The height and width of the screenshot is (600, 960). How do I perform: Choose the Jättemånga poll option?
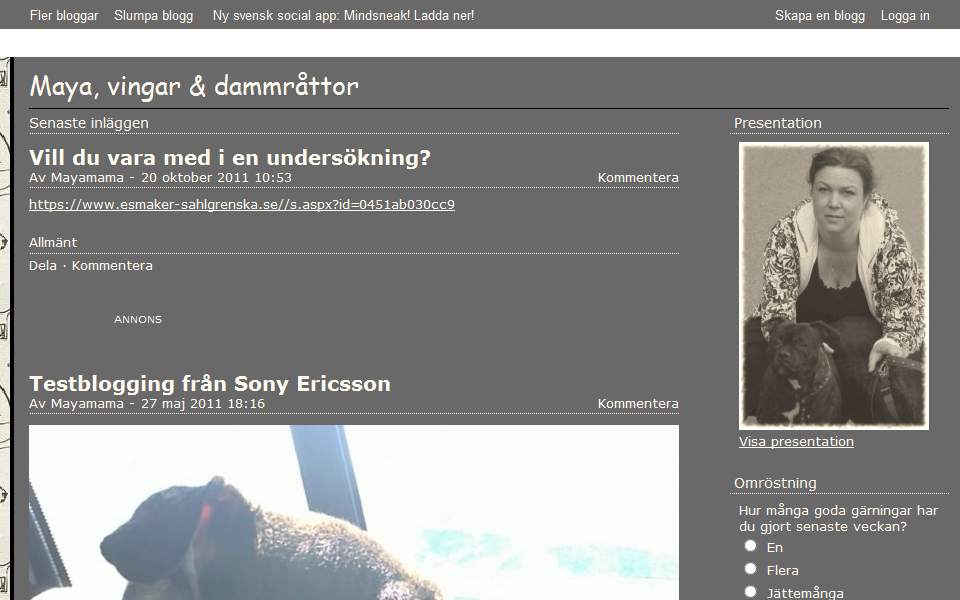click(751, 591)
